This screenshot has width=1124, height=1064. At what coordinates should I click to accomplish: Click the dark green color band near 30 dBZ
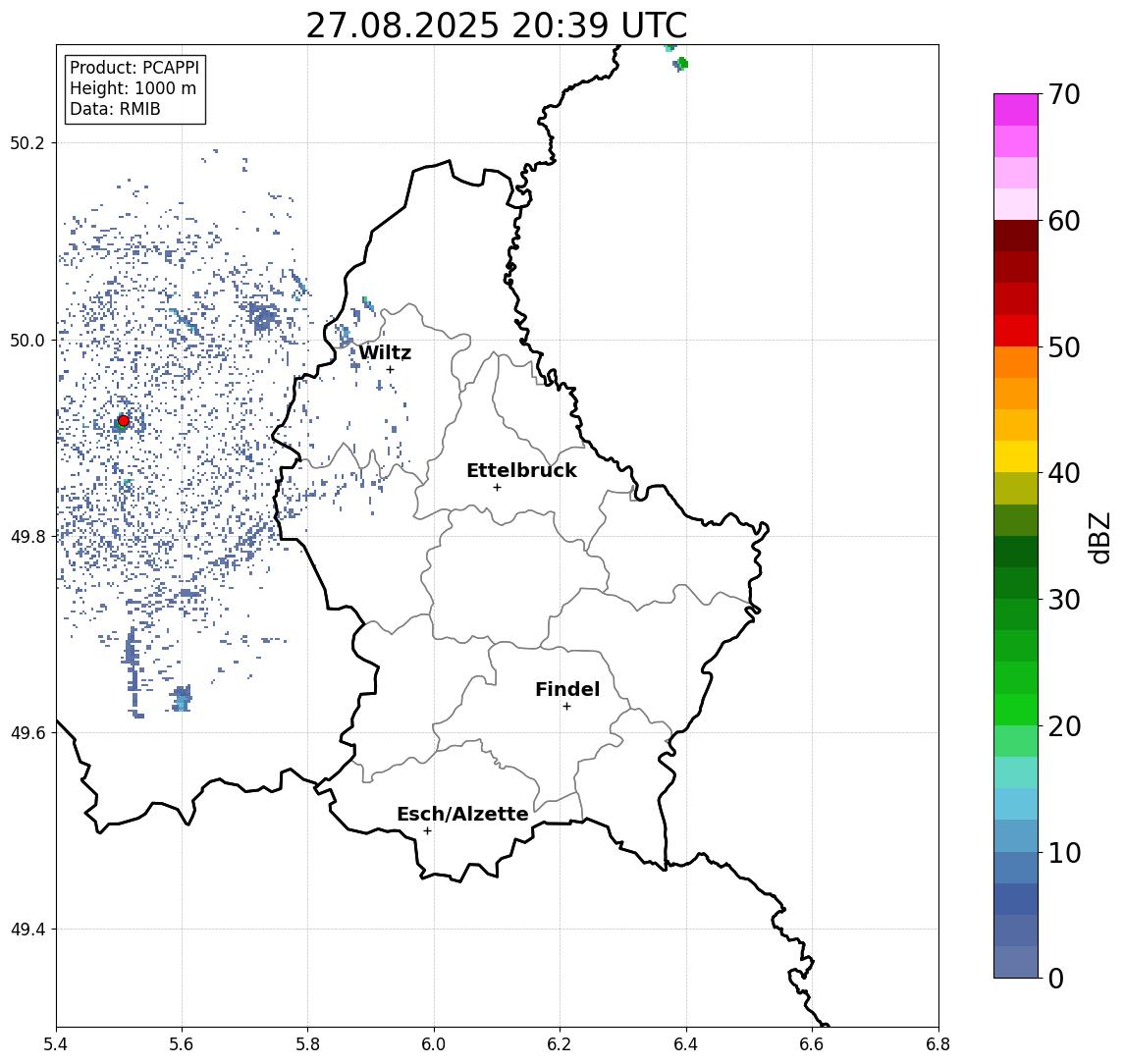coord(1016,583)
